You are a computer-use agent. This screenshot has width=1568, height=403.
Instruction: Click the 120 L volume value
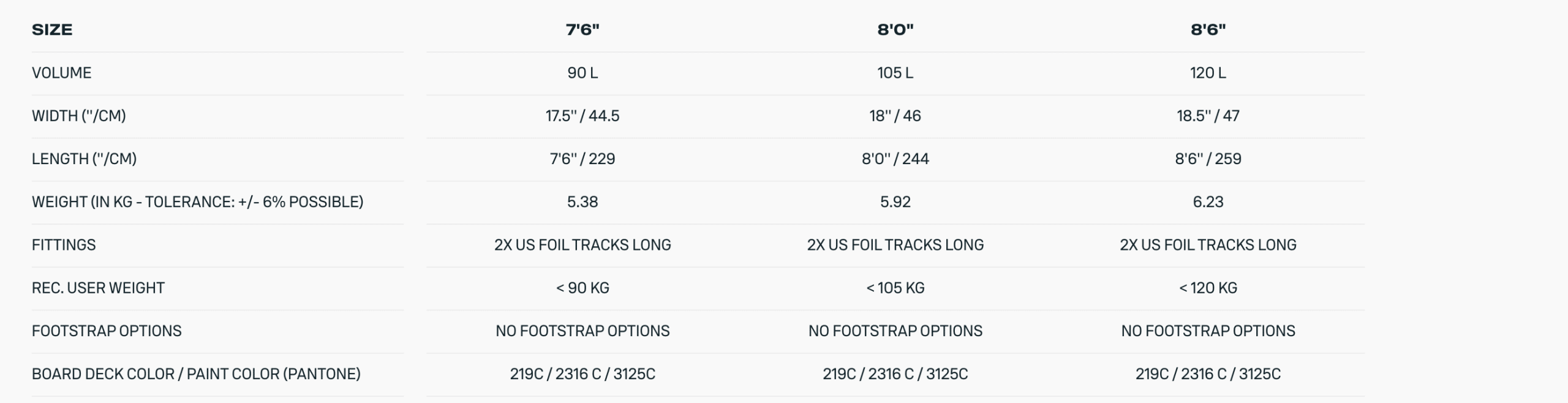1208,73
